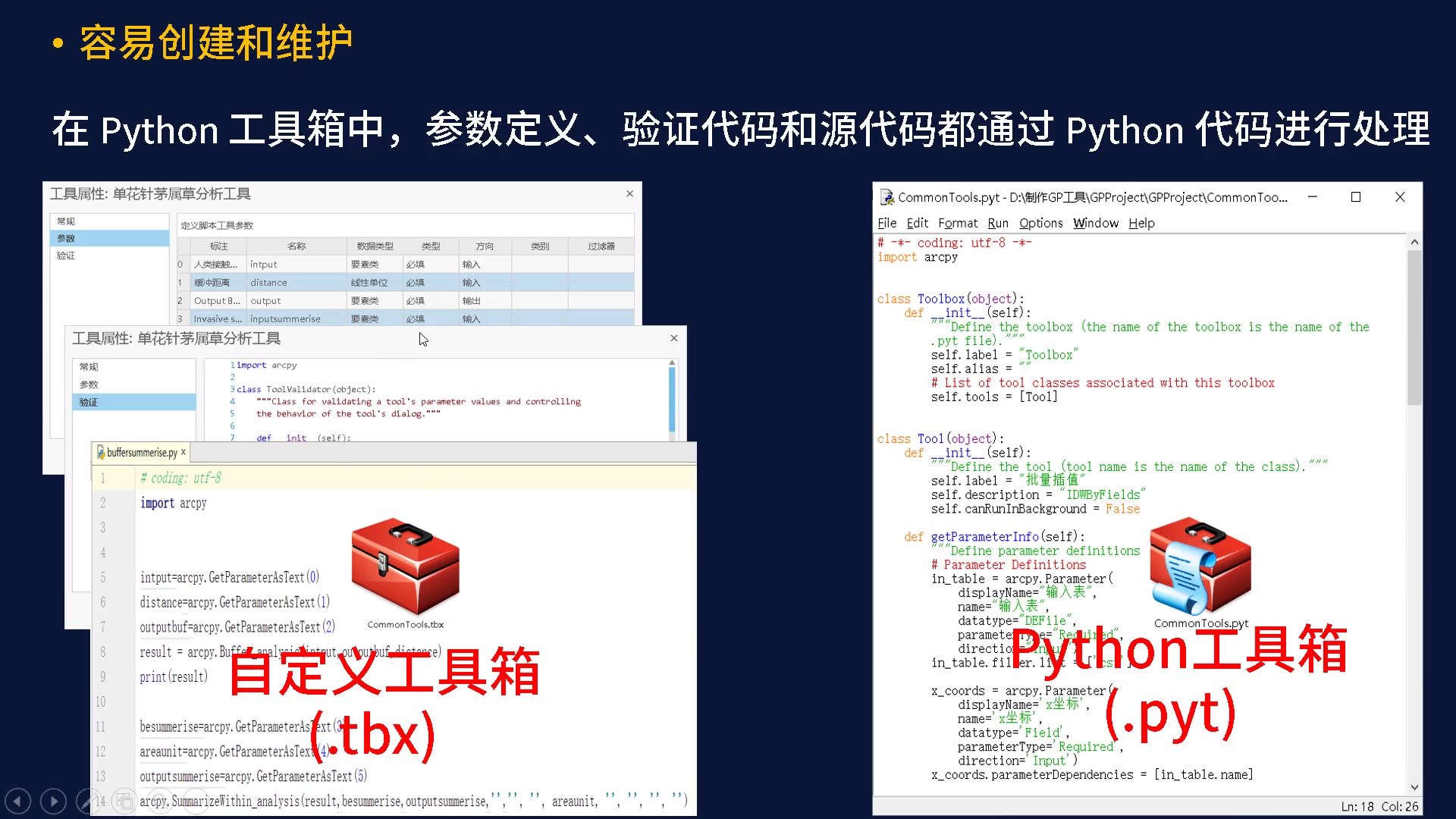This screenshot has width=1456, height=819.
Task: Click the previous slide arrow at bottom left
Action: click(x=17, y=800)
